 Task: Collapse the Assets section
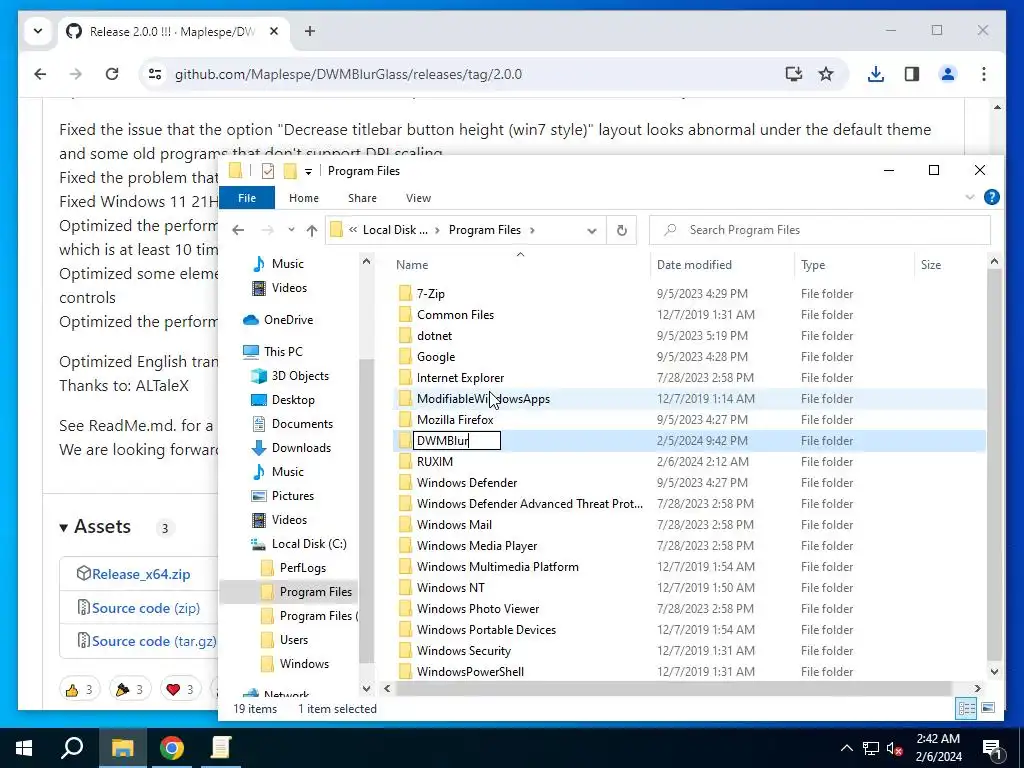coord(63,528)
